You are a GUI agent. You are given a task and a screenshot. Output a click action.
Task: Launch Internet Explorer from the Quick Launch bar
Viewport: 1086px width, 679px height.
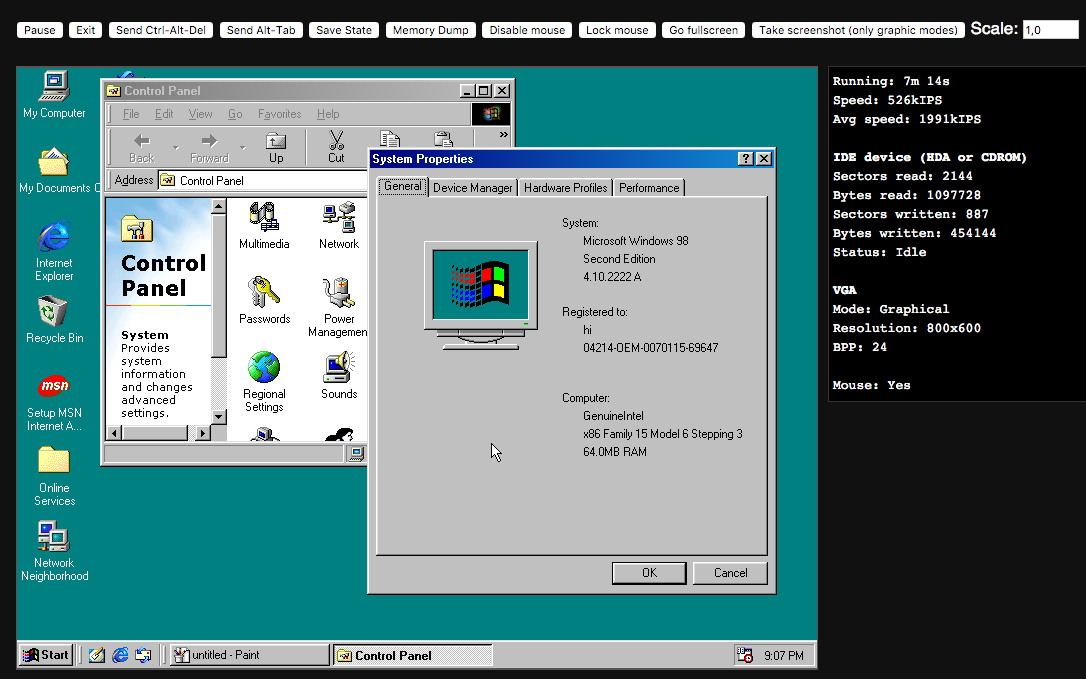pyautogui.click(x=120, y=655)
